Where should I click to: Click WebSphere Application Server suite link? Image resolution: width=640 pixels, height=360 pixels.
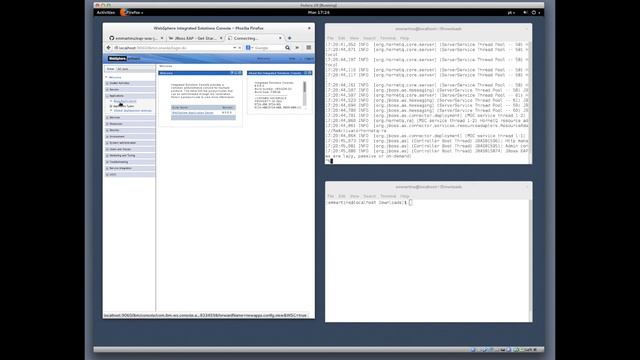click(193, 113)
